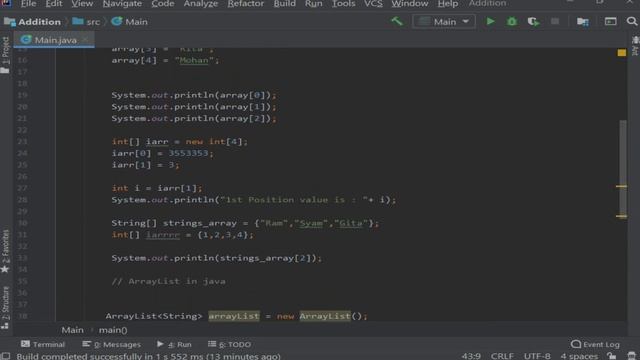Image resolution: width=640 pixels, height=360 pixels.
Task: Select src folder in breadcrumb
Action: (86, 22)
